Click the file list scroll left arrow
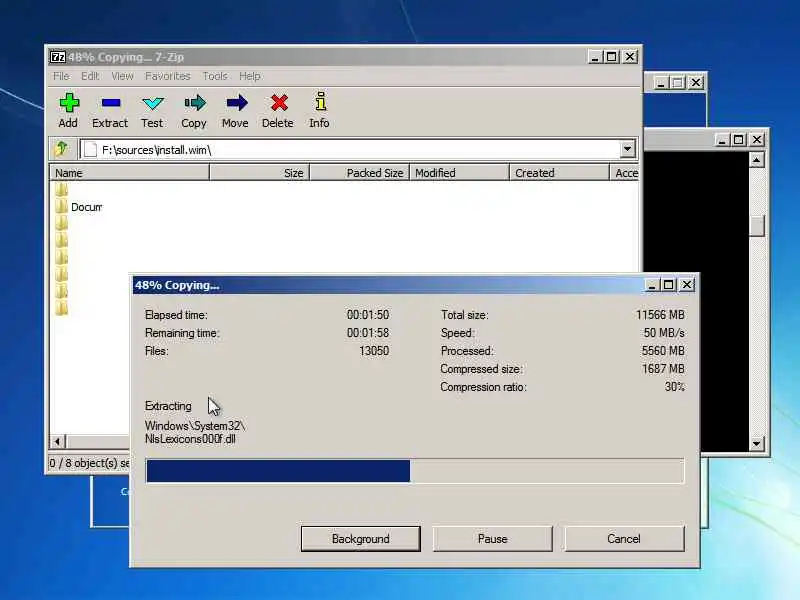 point(58,441)
